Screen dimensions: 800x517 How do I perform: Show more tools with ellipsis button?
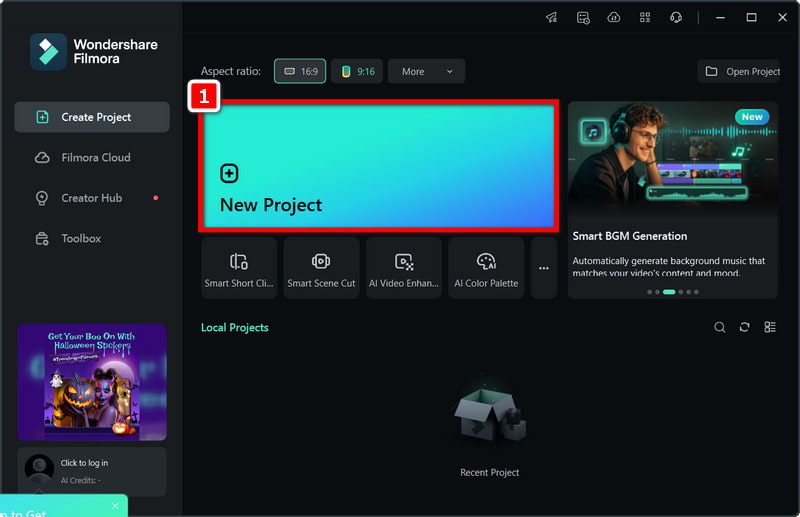pyautogui.click(x=544, y=268)
